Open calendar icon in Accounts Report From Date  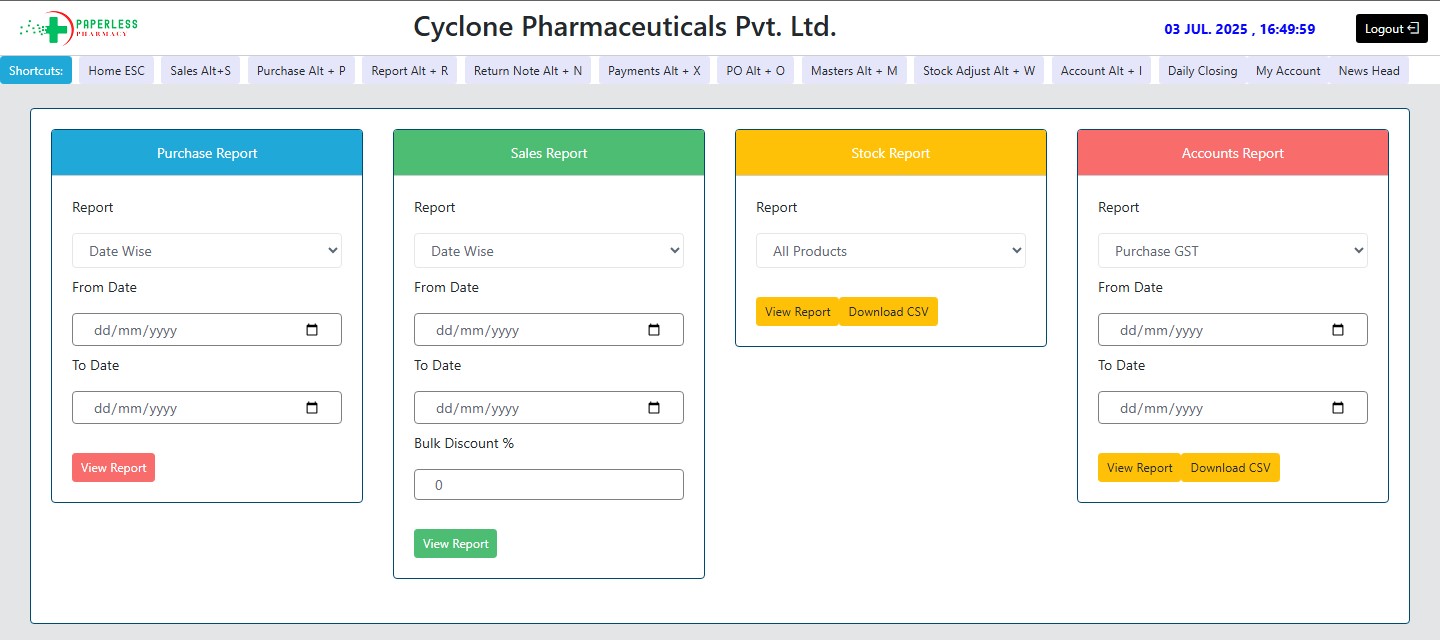coord(1338,330)
